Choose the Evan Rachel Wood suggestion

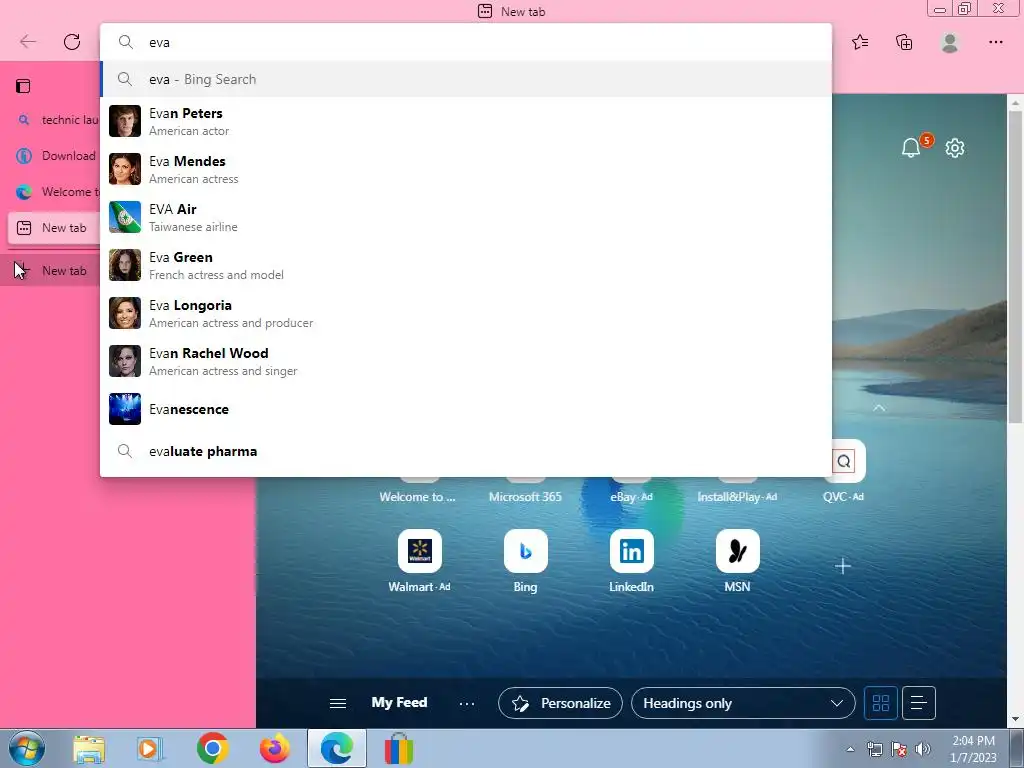pos(466,361)
